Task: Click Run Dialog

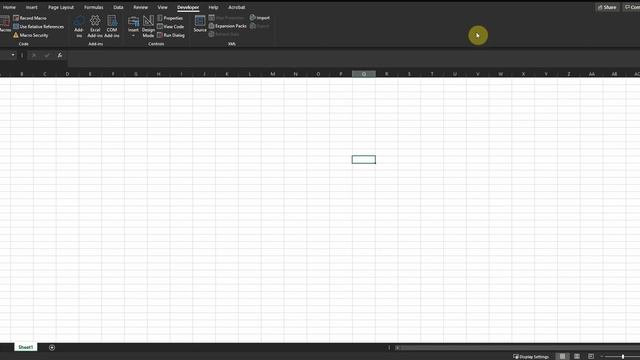Action: point(171,35)
